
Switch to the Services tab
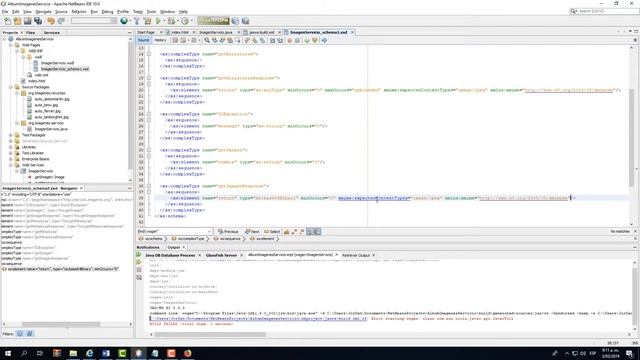point(51,32)
